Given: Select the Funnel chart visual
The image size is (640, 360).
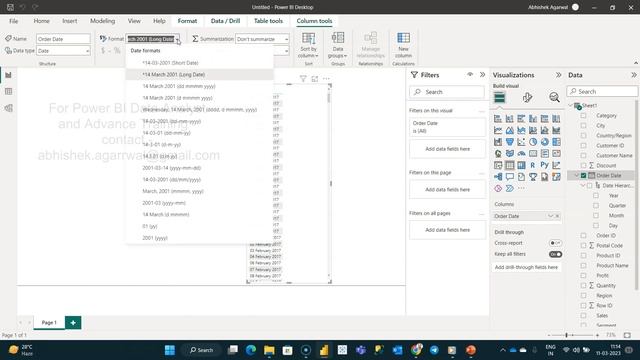Looking at the screenshot, I should pyautogui.click(x=509, y=142).
